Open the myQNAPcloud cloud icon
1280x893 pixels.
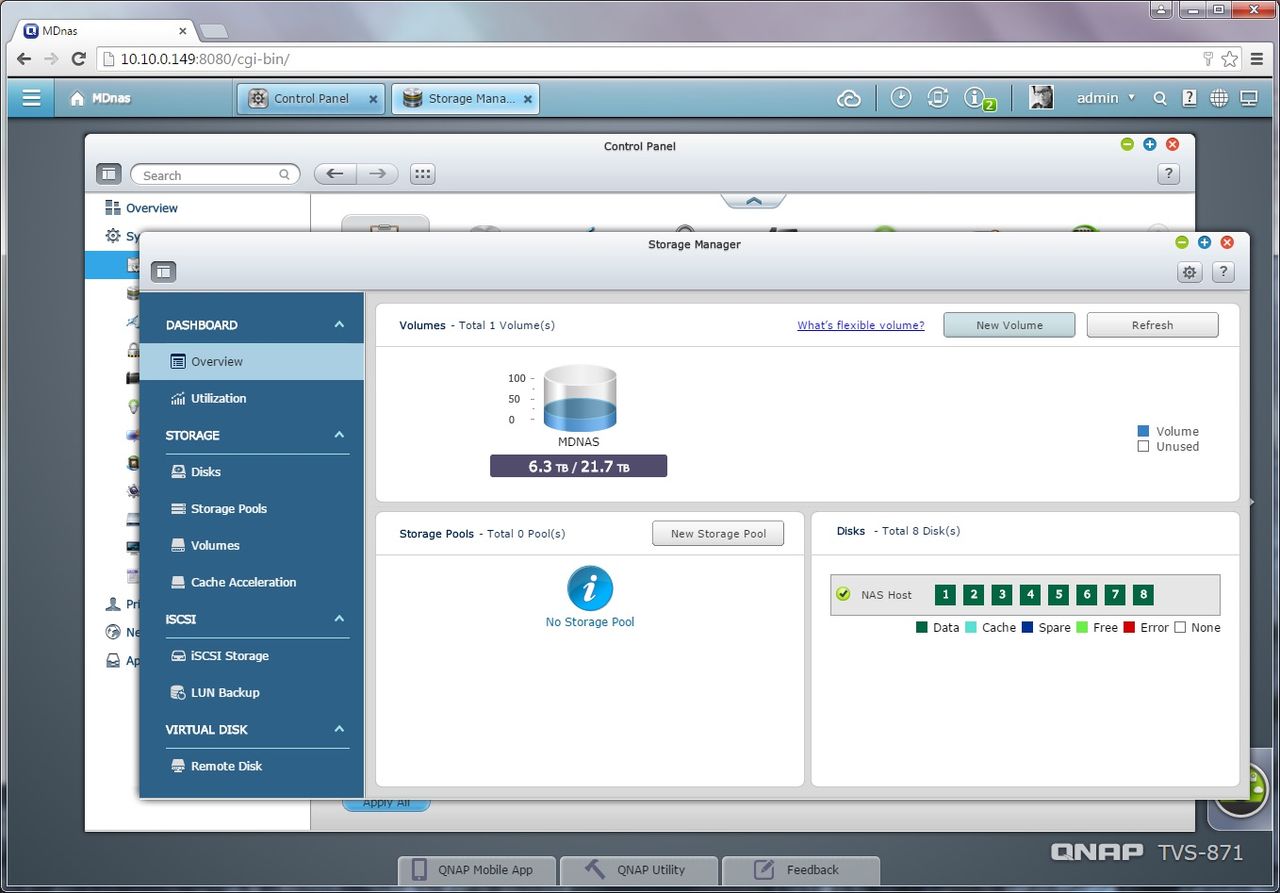[849, 98]
